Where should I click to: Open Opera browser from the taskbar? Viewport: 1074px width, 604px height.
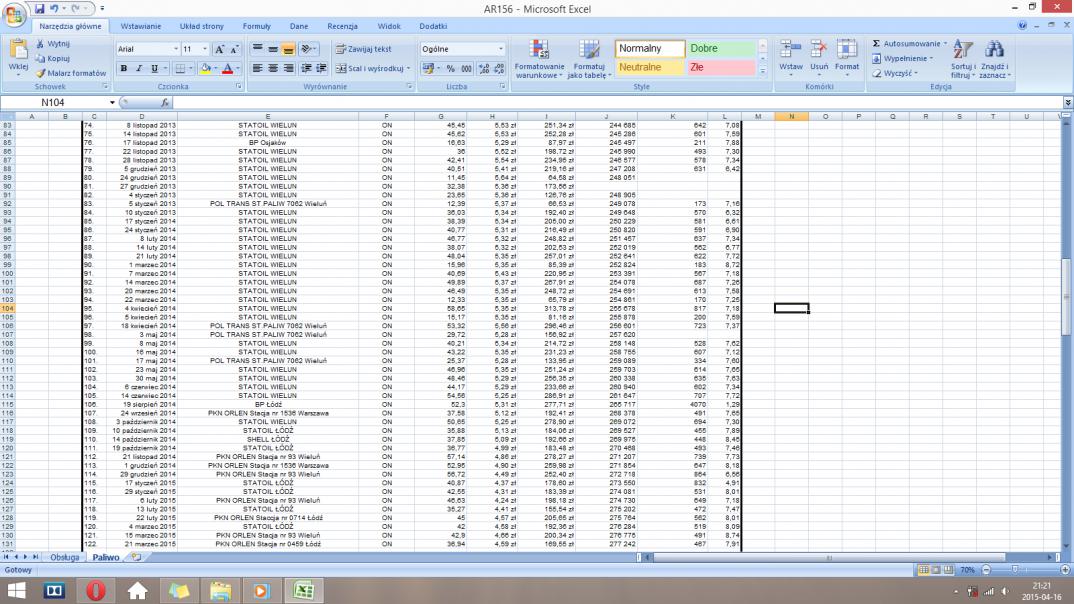click(95, 591)
